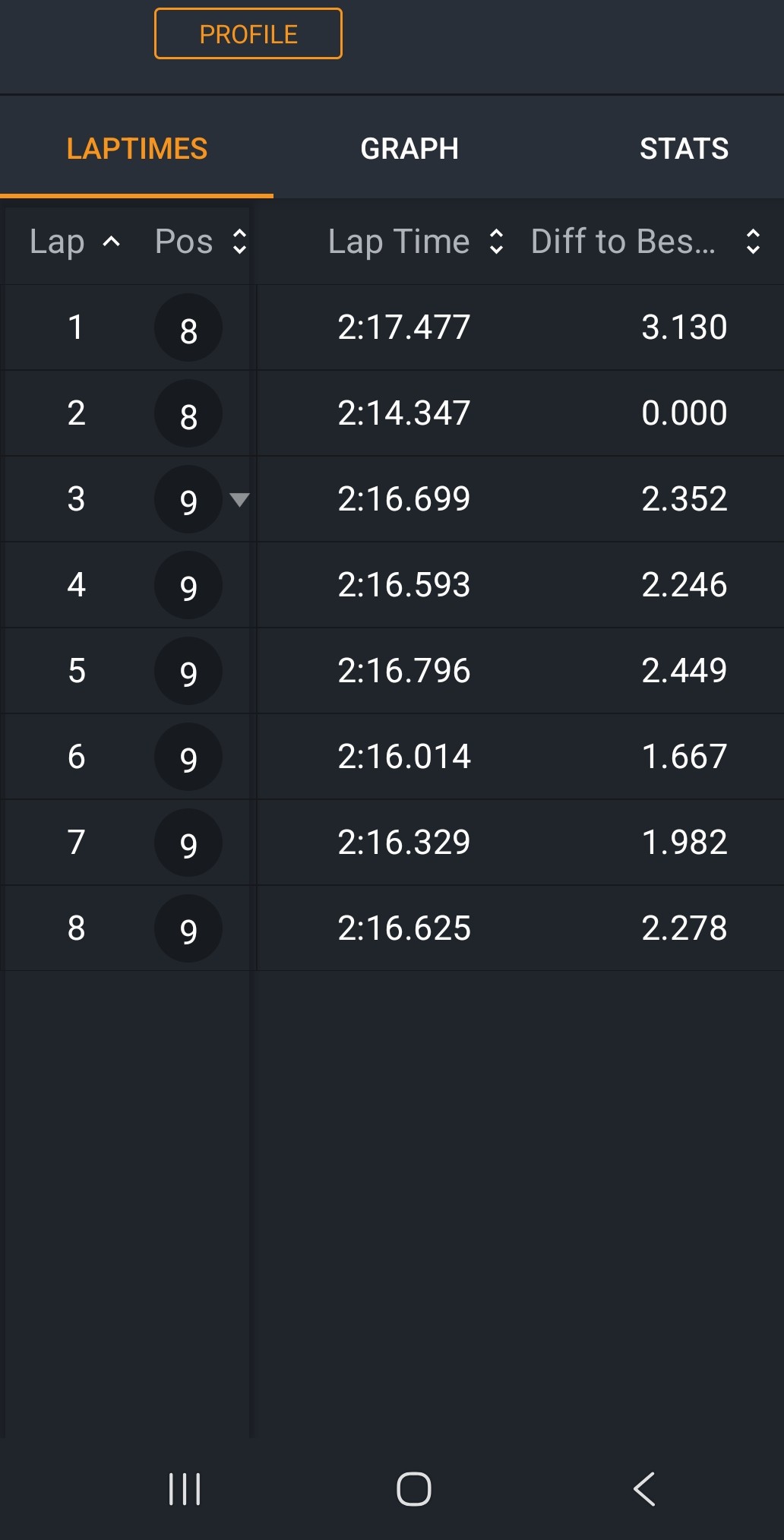Tap the Android back navigation icon
This screenshot has height=1540, width=784.
(644, 1488)
